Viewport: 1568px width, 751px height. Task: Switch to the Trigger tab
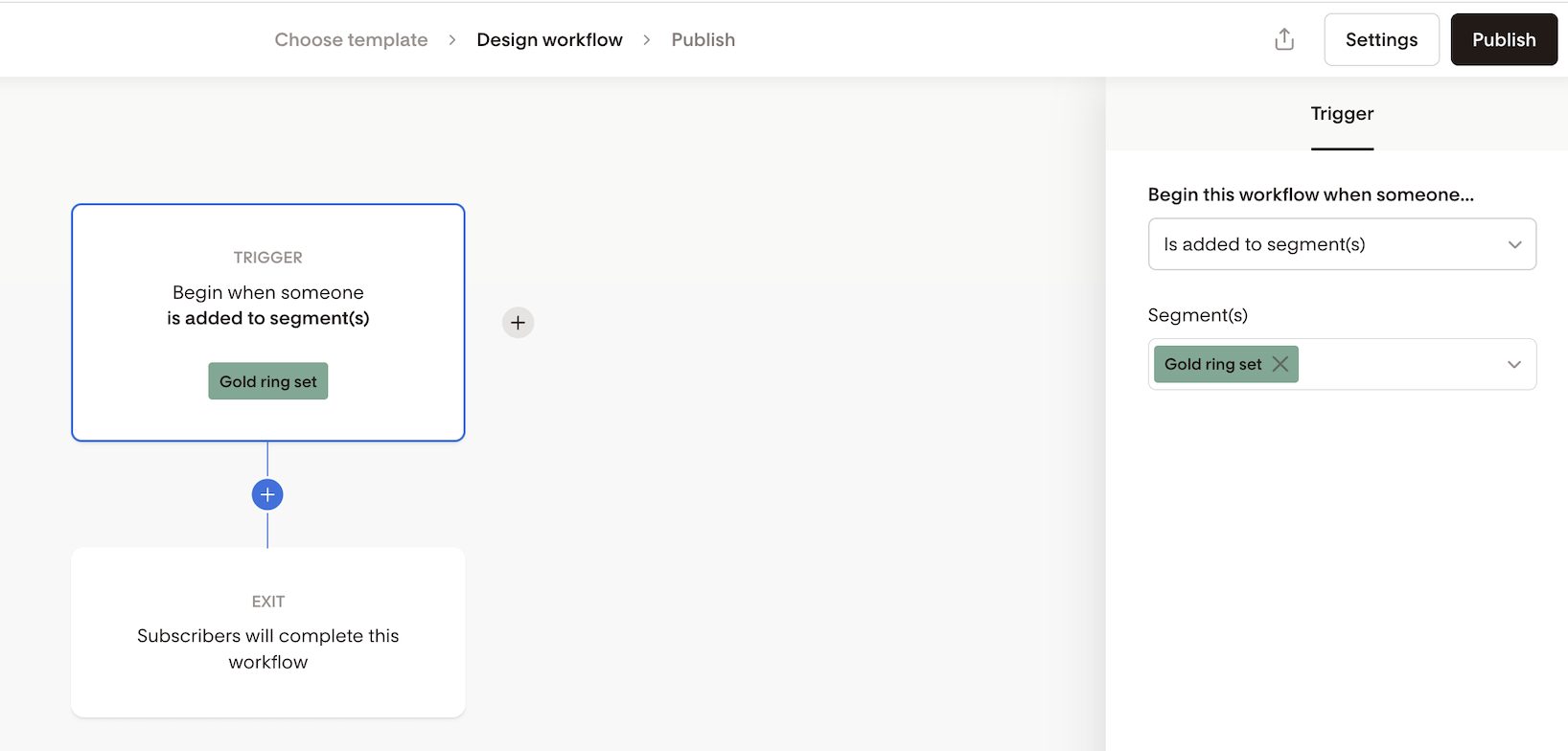click(x=1342, y=114)
